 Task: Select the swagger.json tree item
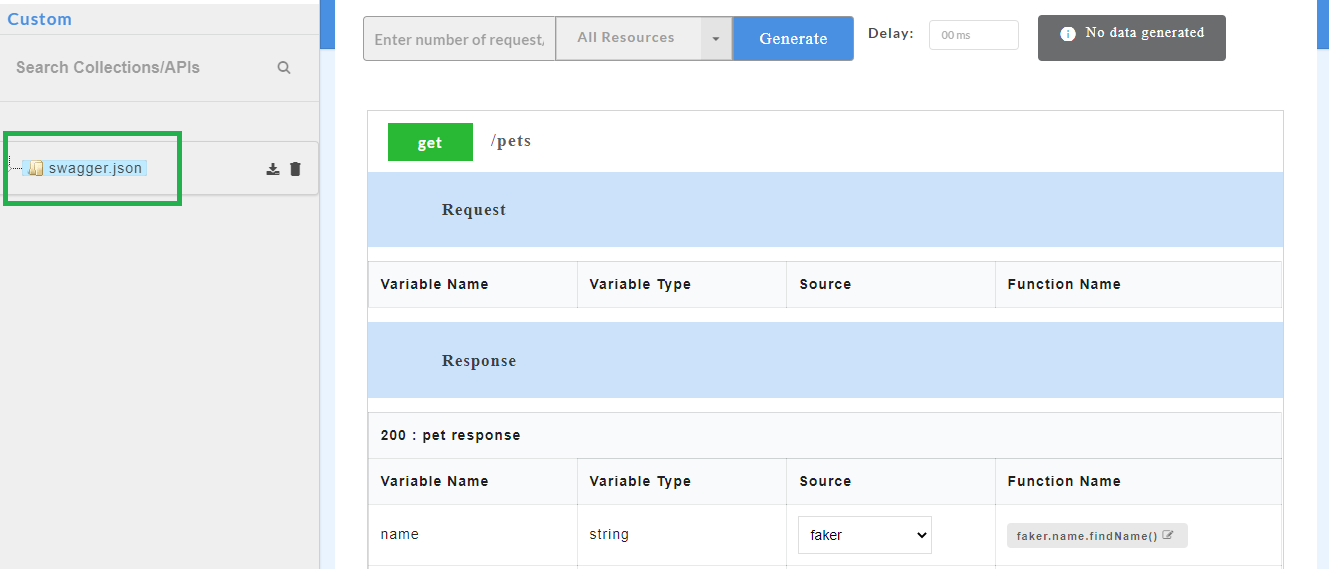tap(95, 168)
